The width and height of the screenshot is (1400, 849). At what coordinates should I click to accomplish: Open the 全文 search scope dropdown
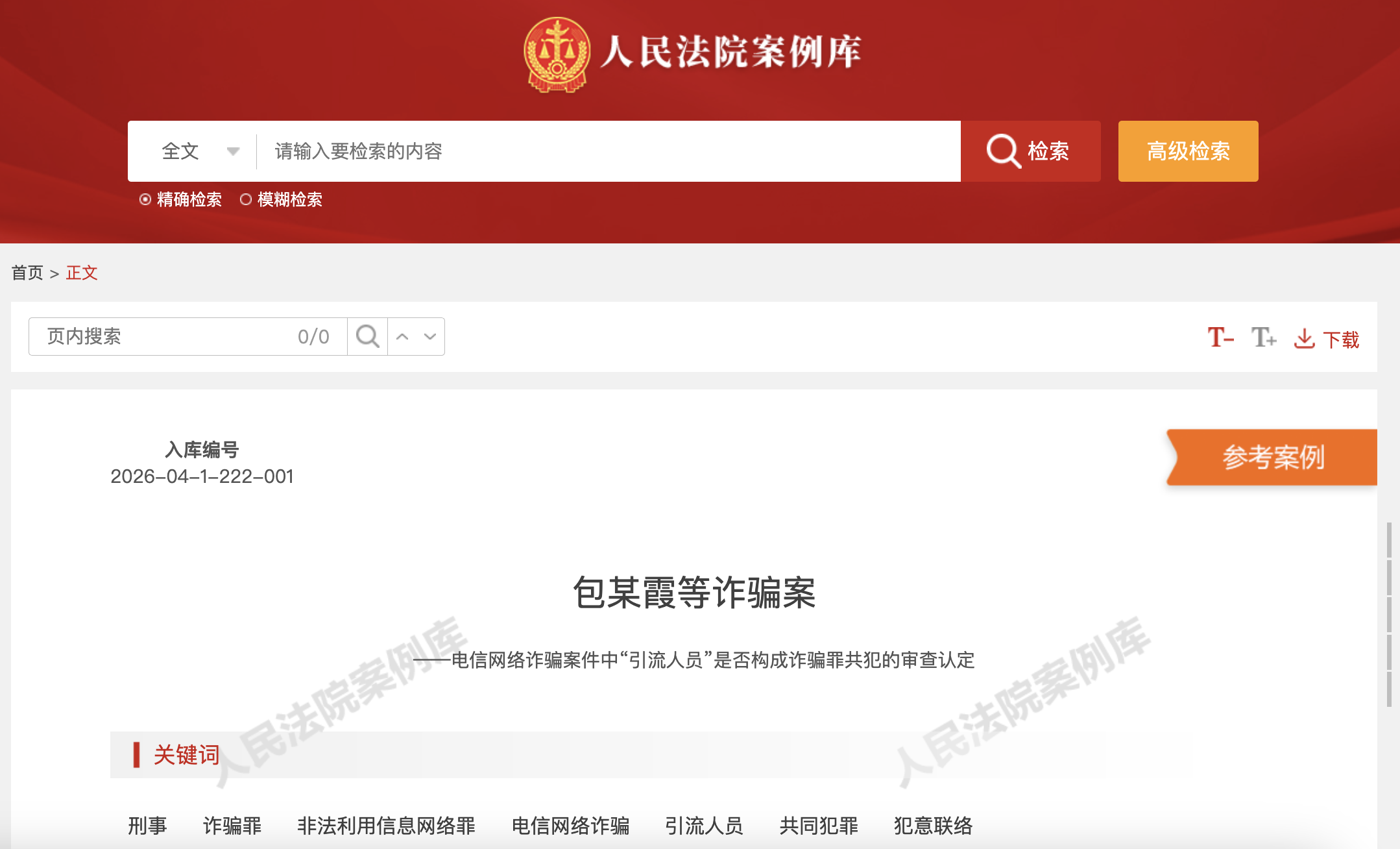[x=200, y=151]
